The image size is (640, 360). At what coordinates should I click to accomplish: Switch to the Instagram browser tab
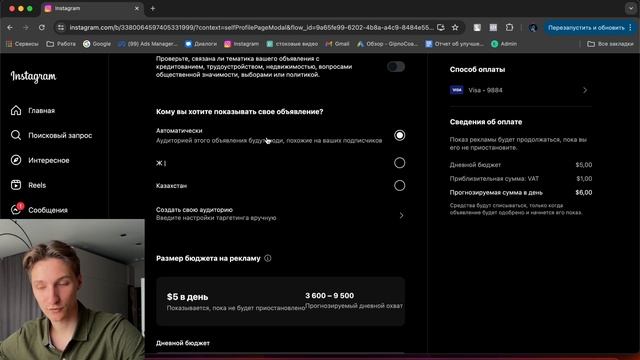tap(91, 8)
